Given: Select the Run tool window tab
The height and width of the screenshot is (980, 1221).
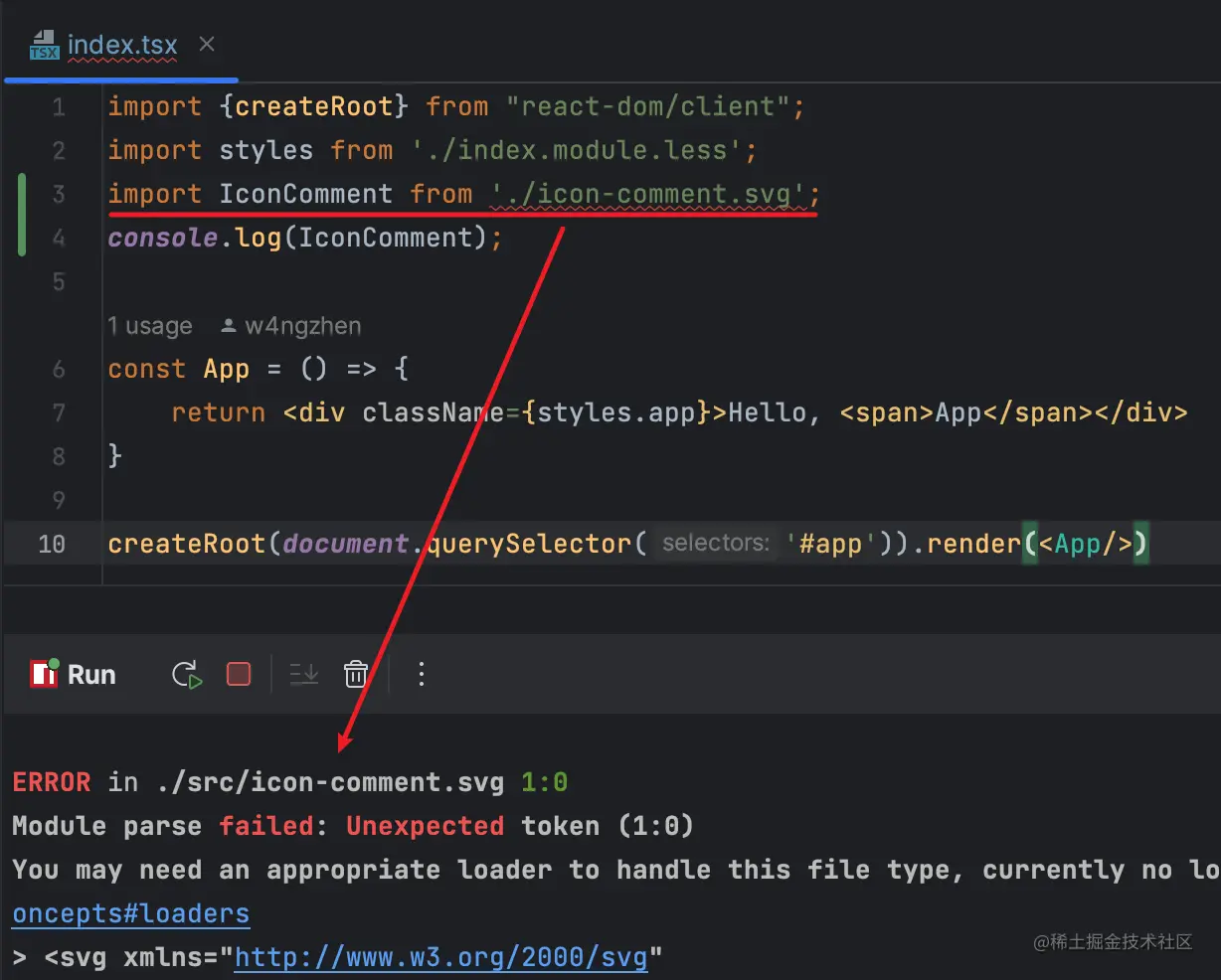Looking at the screenshot, I should [89, 674].
